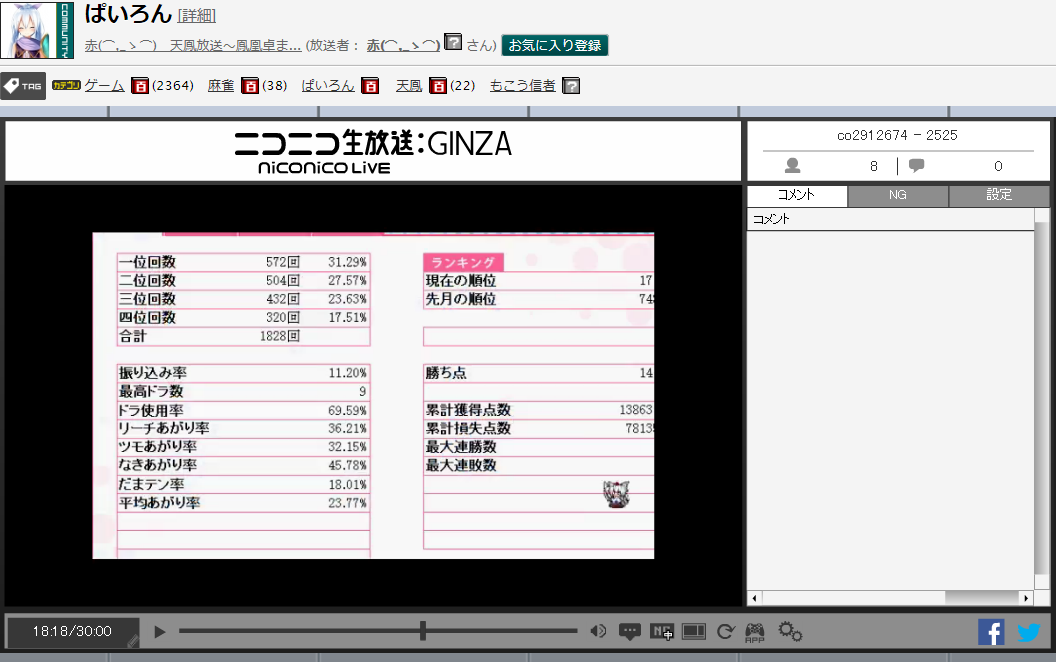Toggle comment display bubble icon

(x=630, y=632)
